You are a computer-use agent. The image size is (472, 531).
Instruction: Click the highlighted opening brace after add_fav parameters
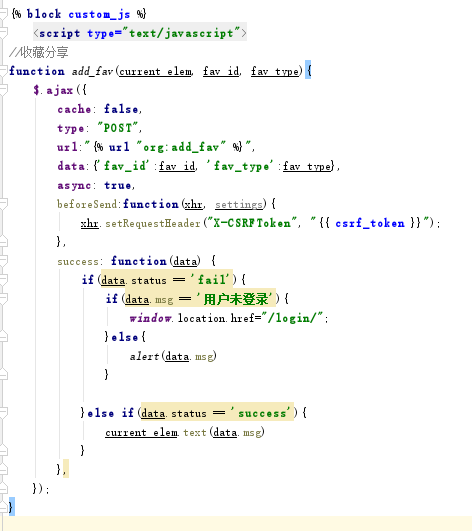point(308,70)
